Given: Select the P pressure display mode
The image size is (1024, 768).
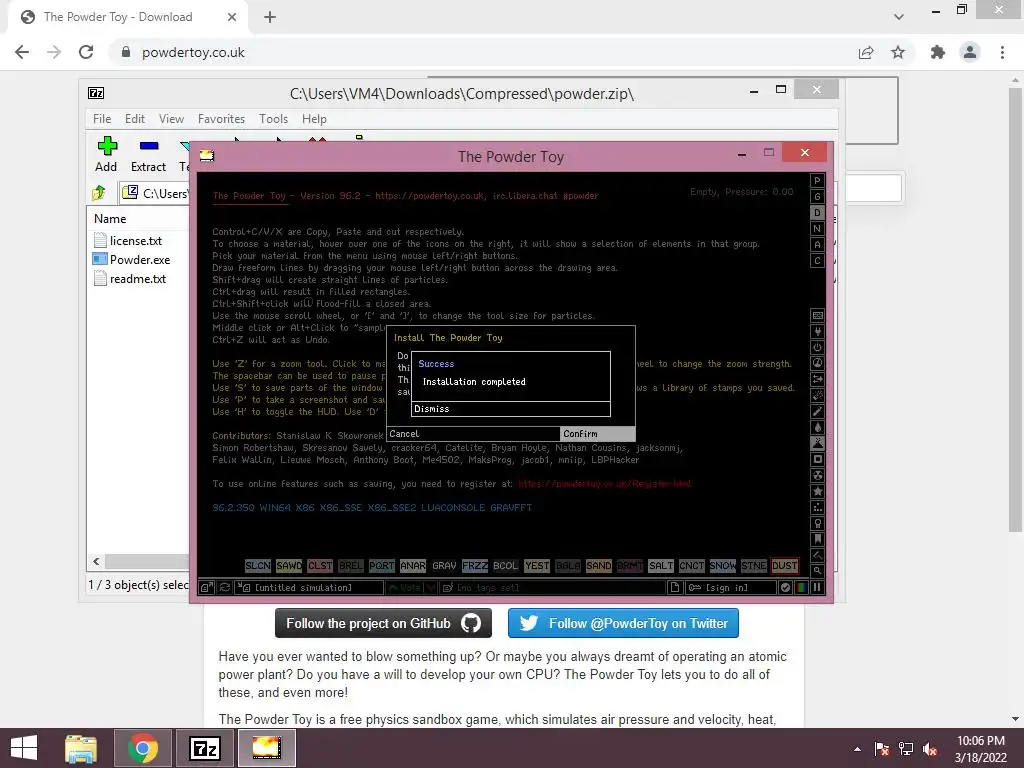Looking at the screenshot, I should click(x=817, y=181).
